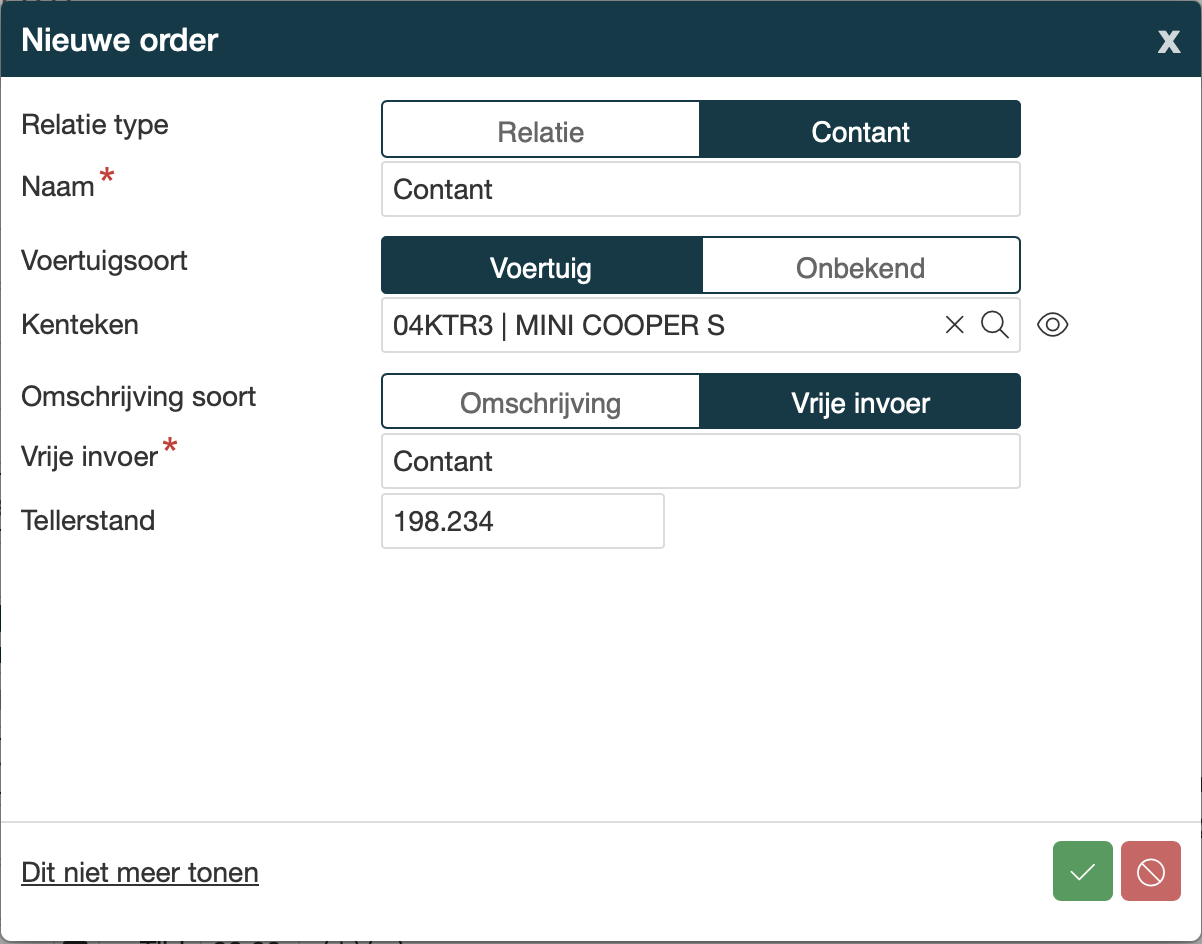This screenshot has width=1202, height=944.
Task: Focus the Naam input field
Action: 700,189
